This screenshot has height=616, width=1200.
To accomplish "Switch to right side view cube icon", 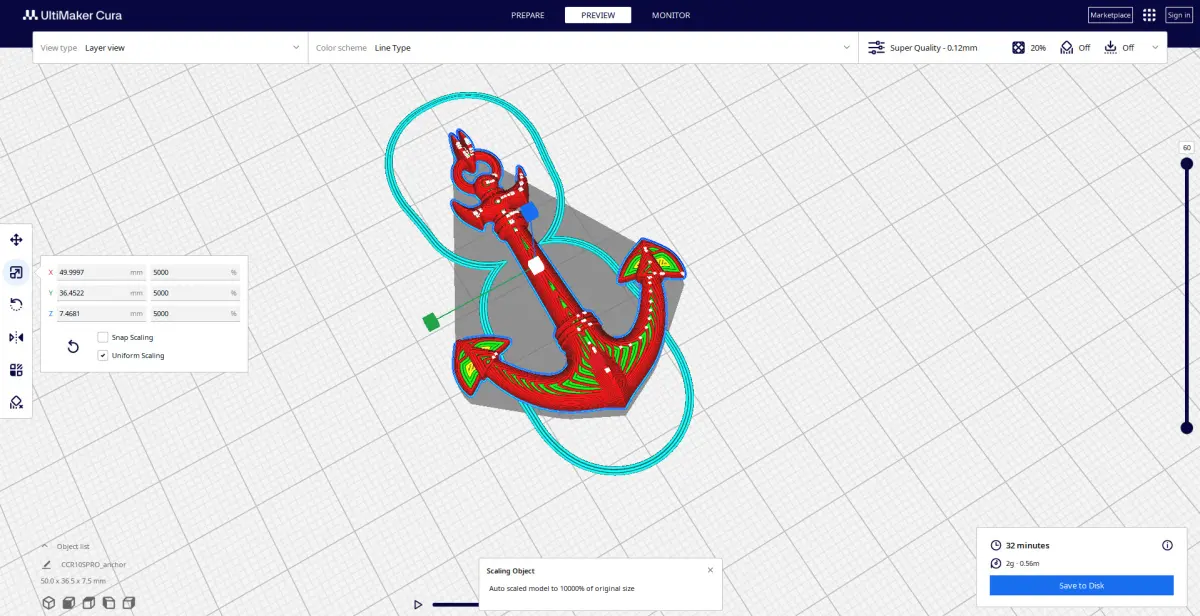I will pyautogui.click(x=128, y=603).
